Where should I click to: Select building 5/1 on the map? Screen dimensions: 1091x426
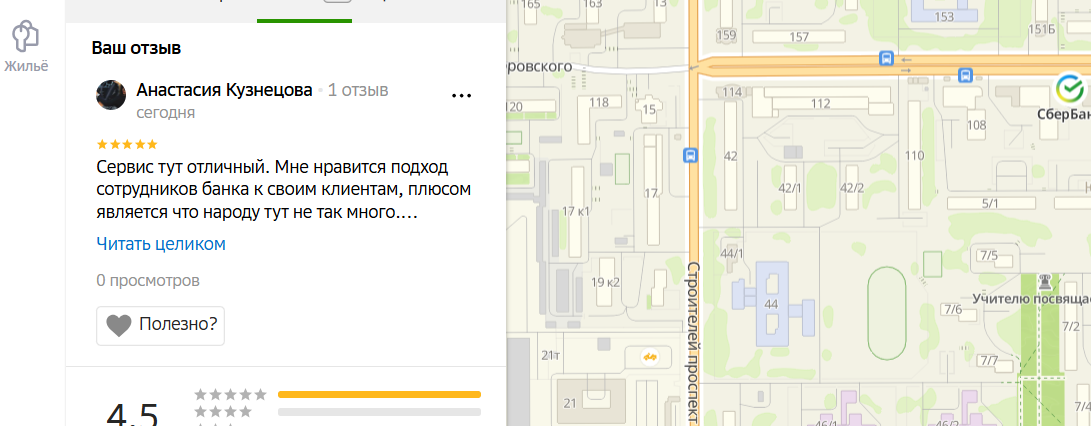[x=990, y=203]
